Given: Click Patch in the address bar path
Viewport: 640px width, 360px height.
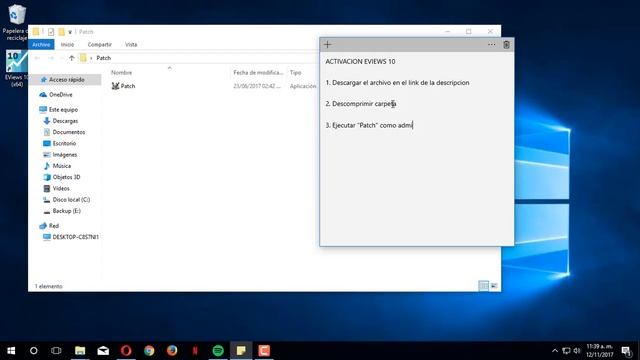Looking at the screenshot, I should 104,58.
